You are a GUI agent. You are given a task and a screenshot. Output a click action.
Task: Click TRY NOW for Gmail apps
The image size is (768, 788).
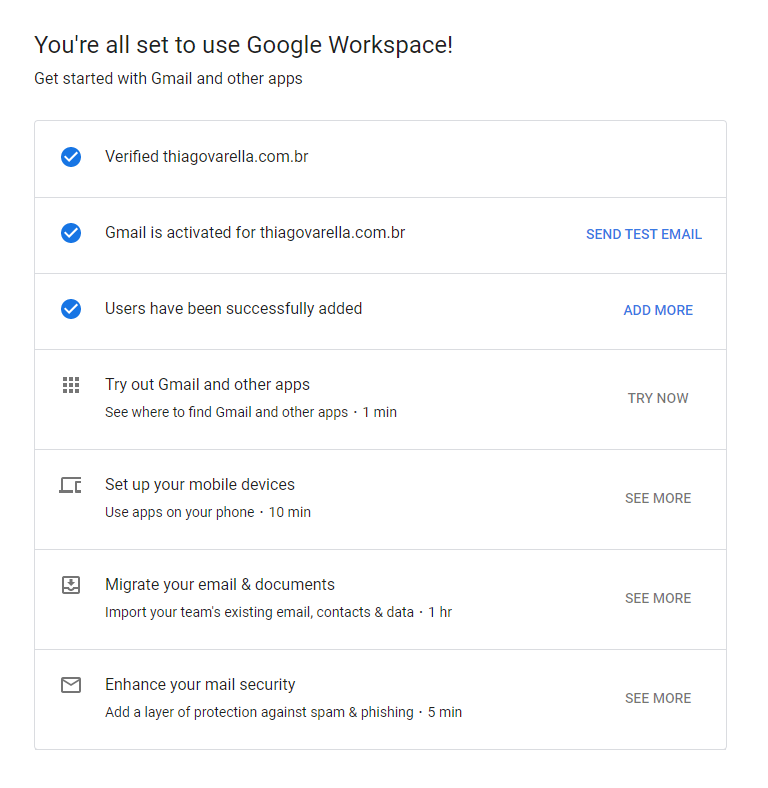(x=658, y=398)
